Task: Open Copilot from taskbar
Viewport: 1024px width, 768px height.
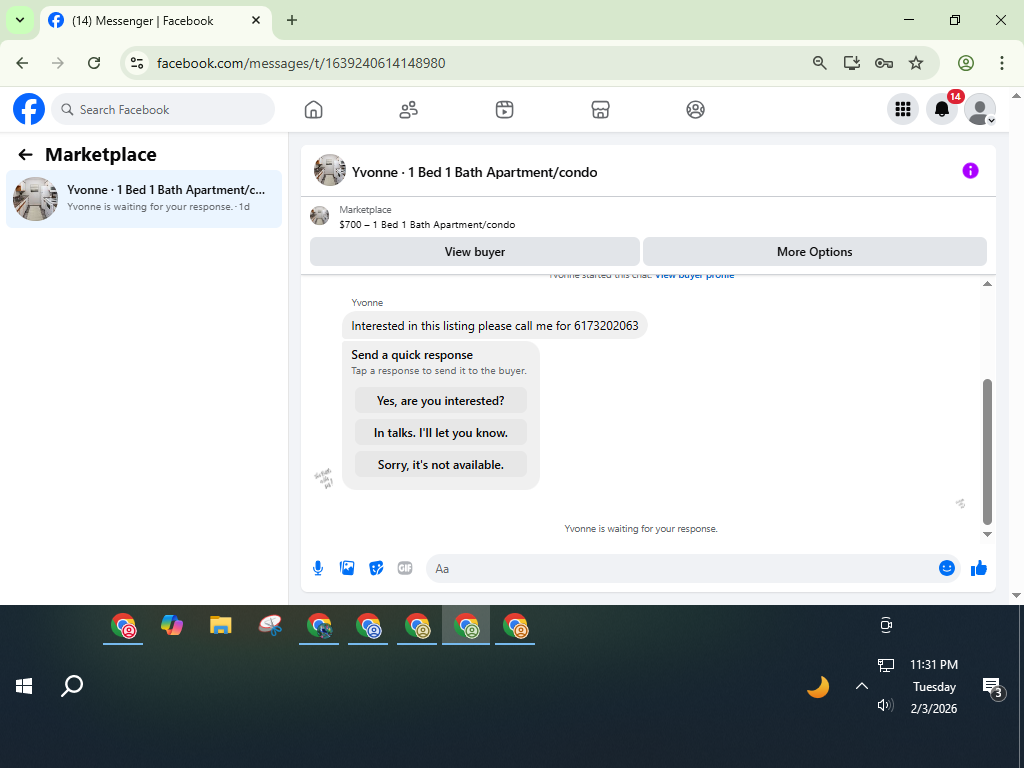Action: (172, 626)
